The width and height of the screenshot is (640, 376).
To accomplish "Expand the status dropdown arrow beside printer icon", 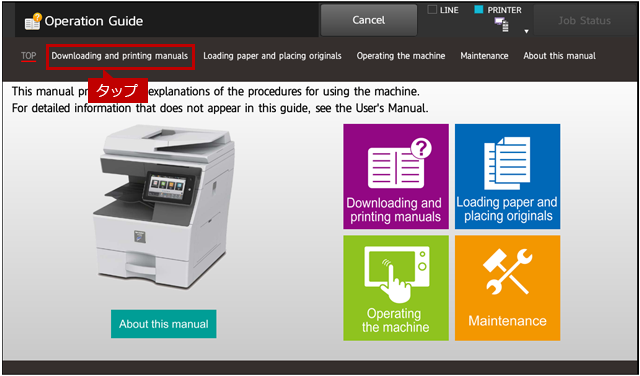I will click(x=527, y=31).
